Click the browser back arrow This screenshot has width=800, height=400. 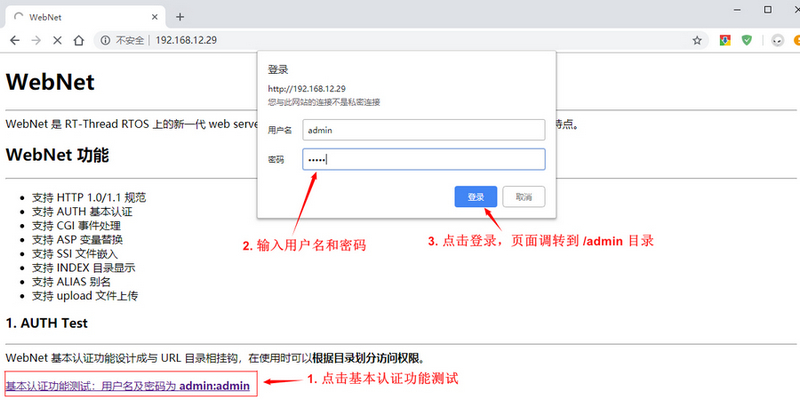(14, 40)
